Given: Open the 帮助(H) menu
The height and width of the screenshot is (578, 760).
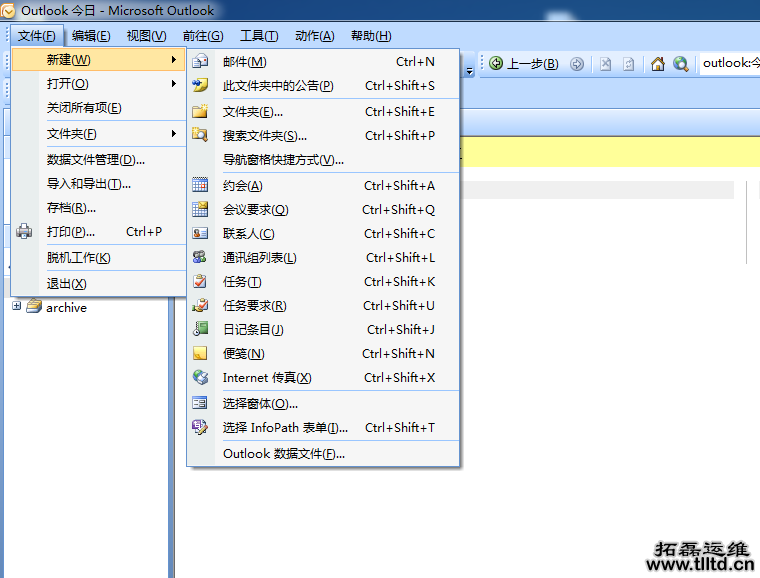Looking at the screenshot, I should coord(371,36).
